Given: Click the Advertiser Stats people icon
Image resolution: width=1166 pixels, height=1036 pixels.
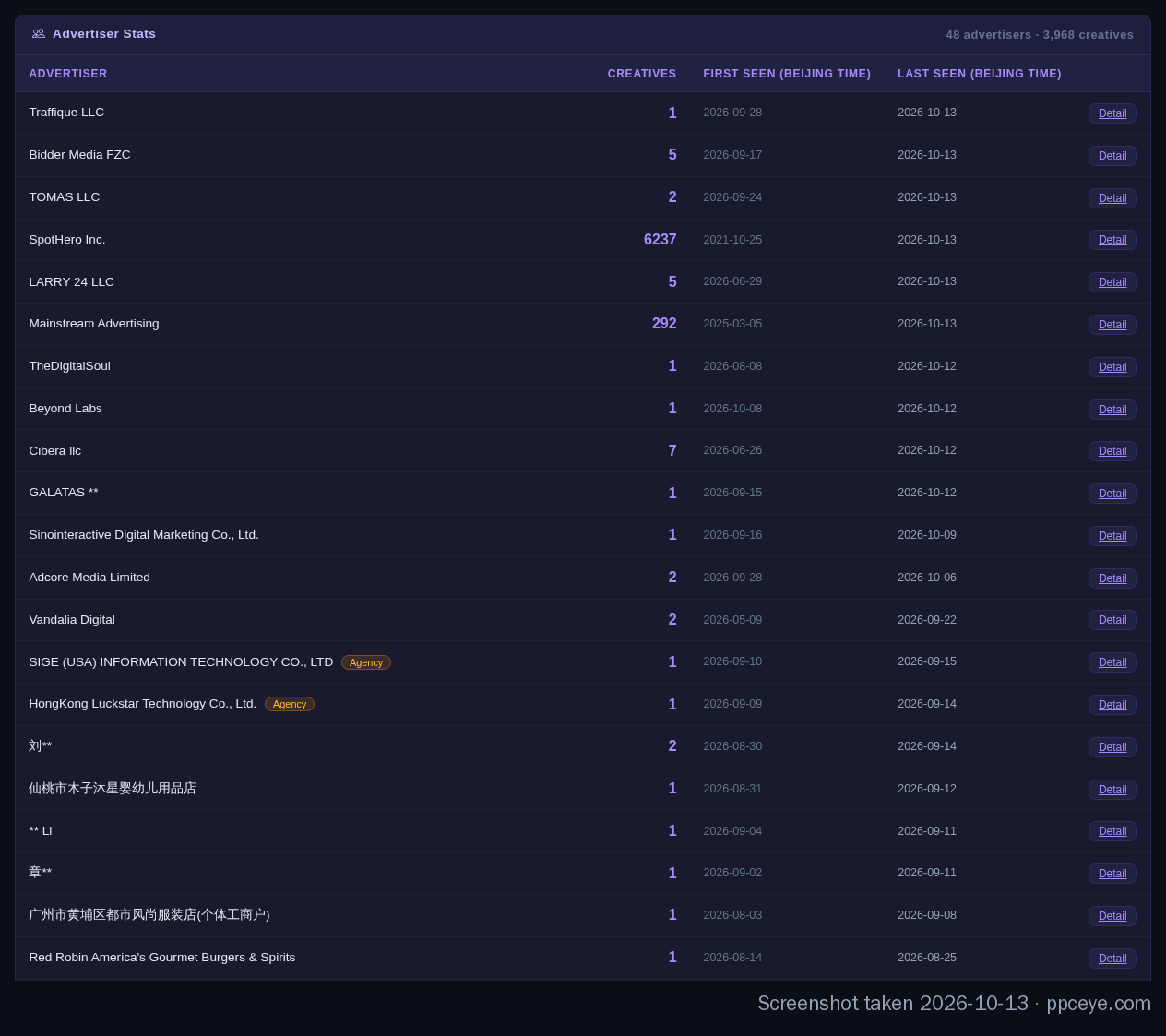Looking at the screenshot, I should click(x=39, y=33).
